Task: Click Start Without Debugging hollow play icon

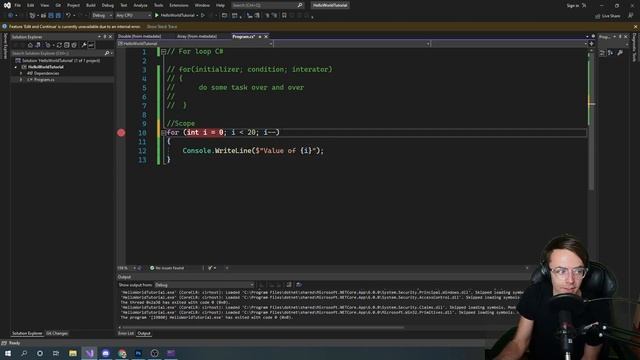Action: [x=203, y=16]
